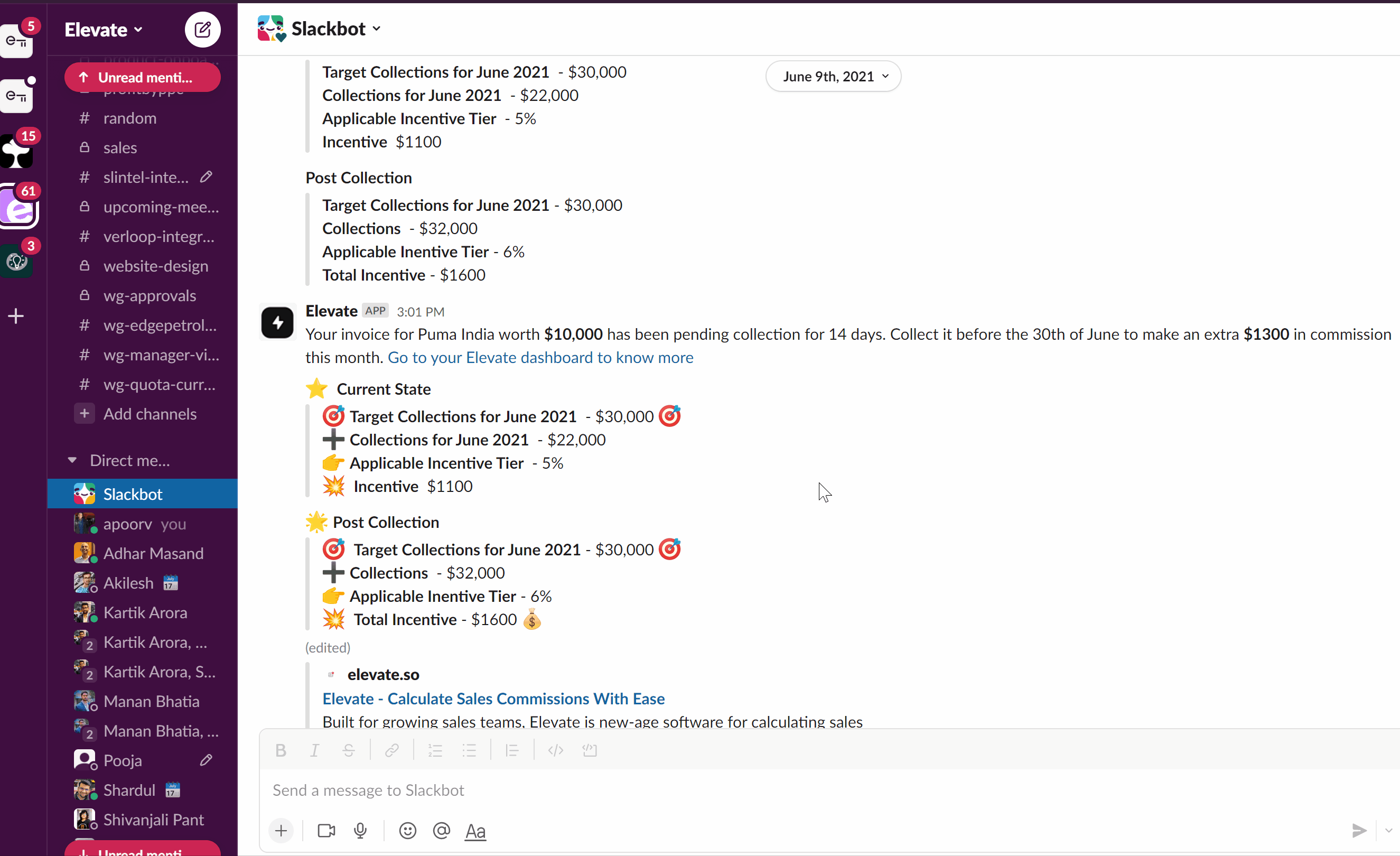Insert a code block
Screen dimensions: 1400x856
tap(590, 750)
